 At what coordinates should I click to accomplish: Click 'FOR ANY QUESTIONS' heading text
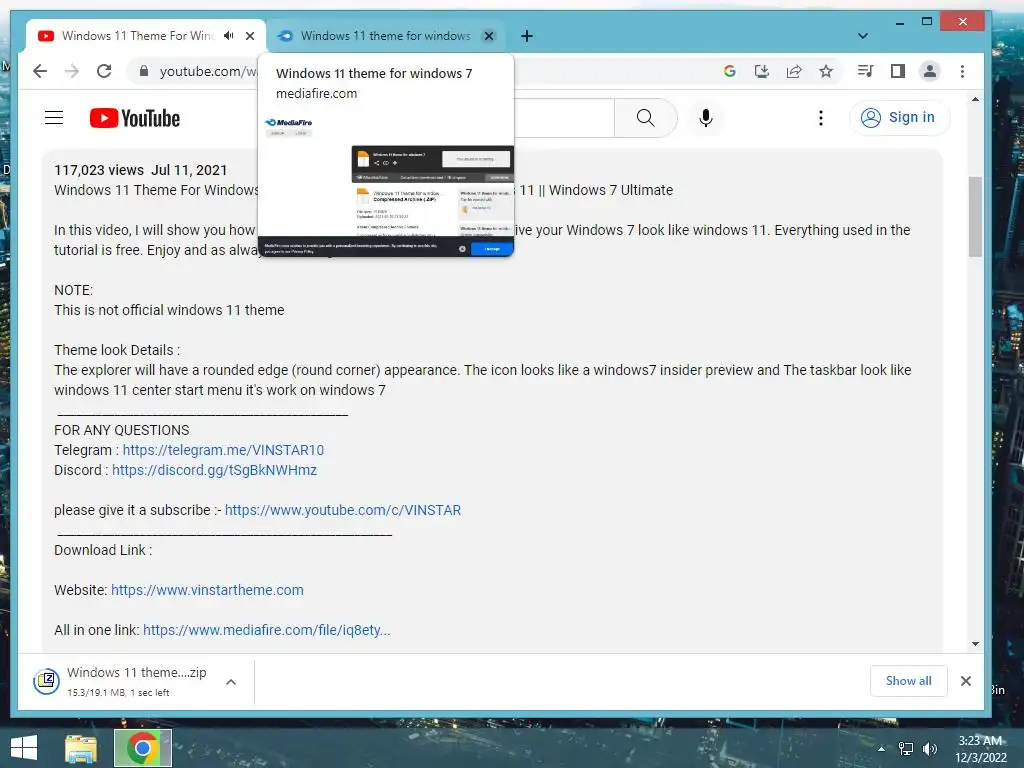pos(121,430)
